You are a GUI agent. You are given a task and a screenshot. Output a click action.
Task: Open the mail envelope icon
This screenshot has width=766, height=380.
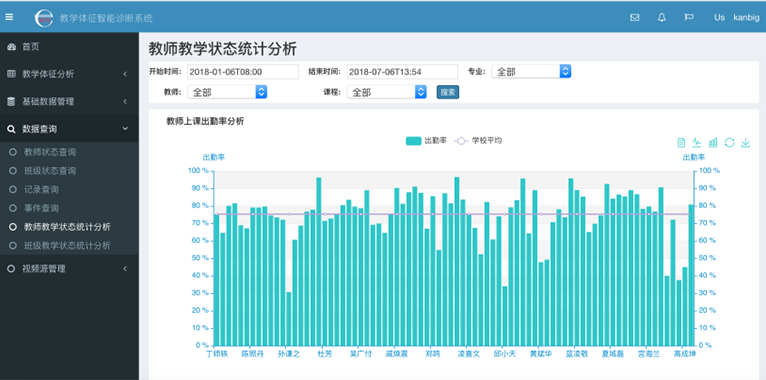pos(635,17)
